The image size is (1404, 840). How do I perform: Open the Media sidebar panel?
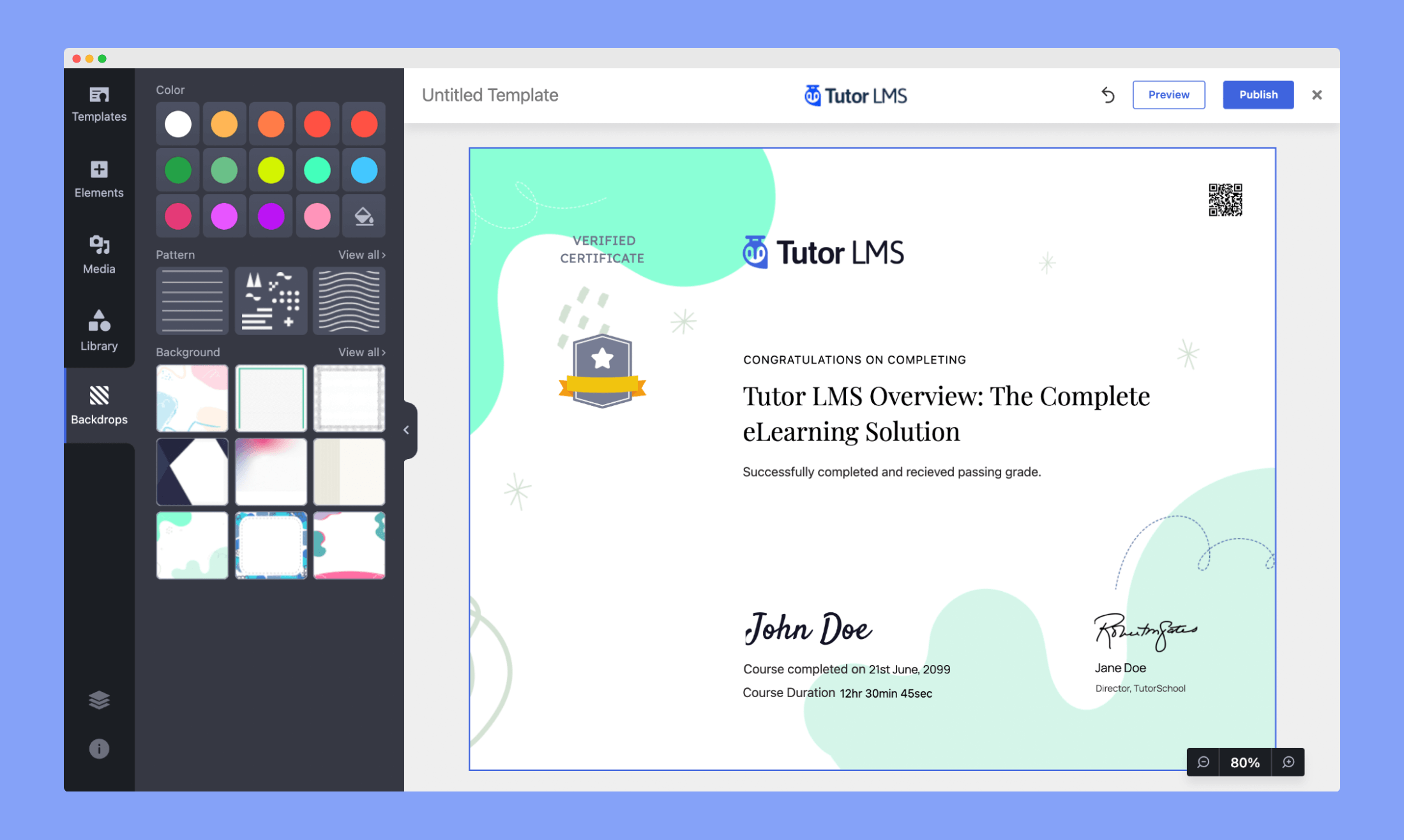pos(99,255)
